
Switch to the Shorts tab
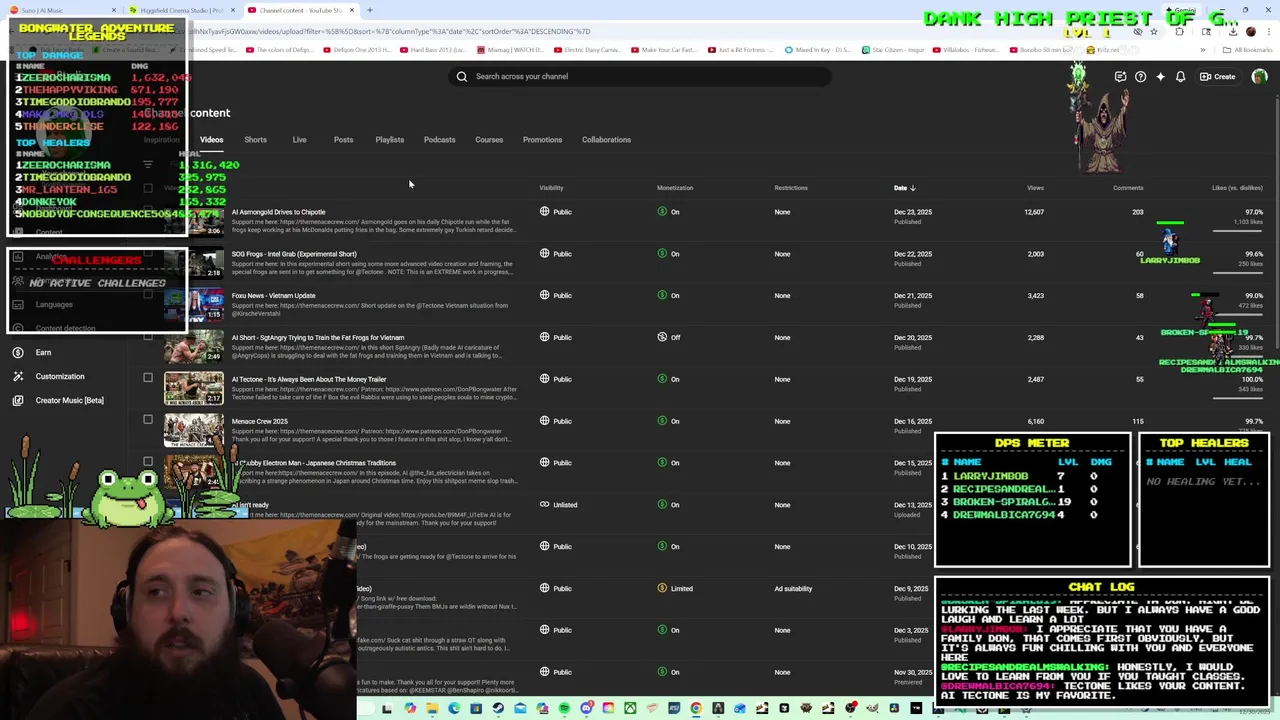click(255, 140)
